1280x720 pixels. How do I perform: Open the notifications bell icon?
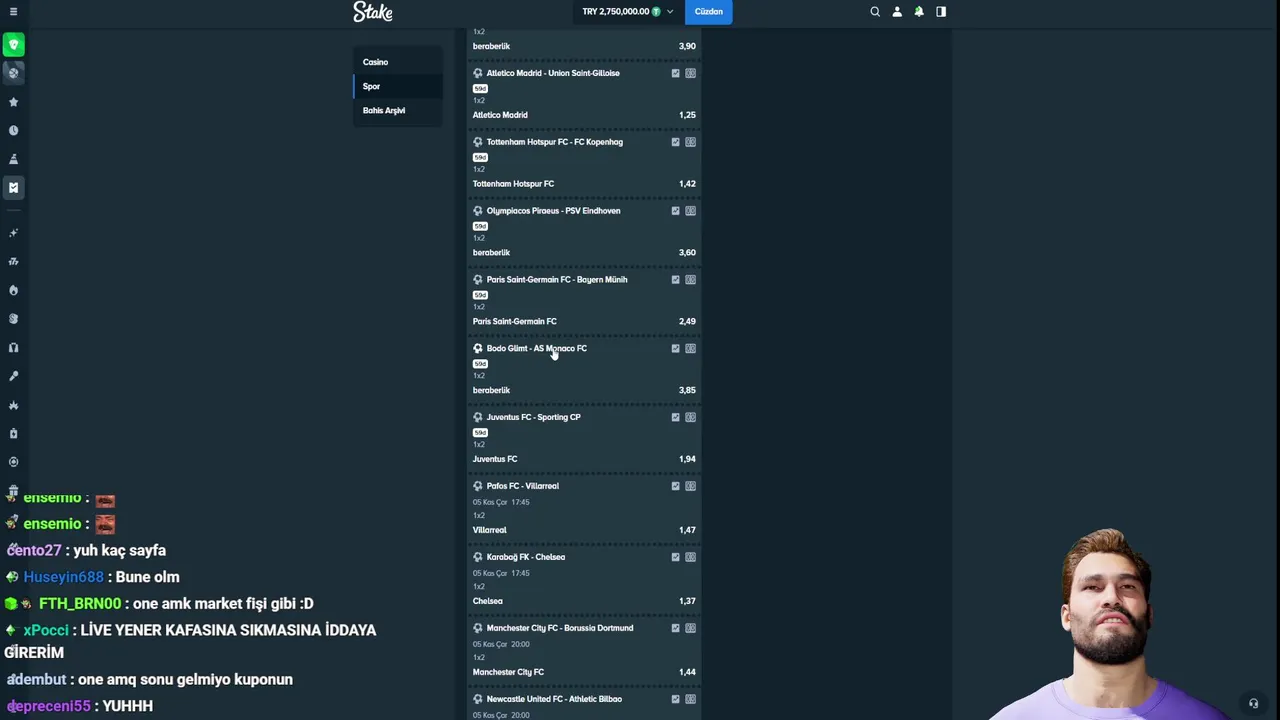[x=919, y=12]
